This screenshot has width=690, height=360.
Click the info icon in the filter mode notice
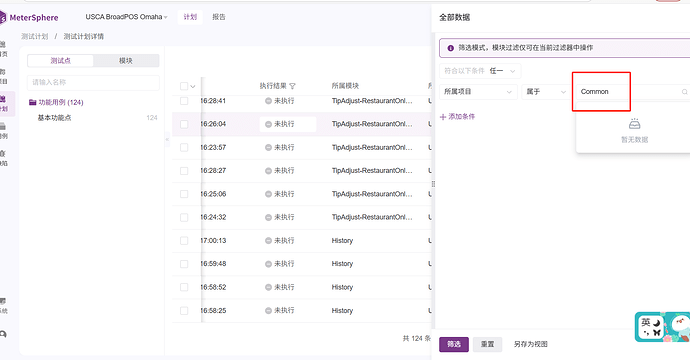451,48
